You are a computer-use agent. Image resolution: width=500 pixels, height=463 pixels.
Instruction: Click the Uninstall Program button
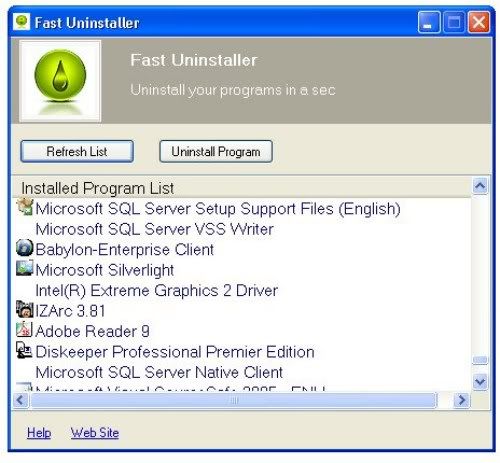[216, 151]
